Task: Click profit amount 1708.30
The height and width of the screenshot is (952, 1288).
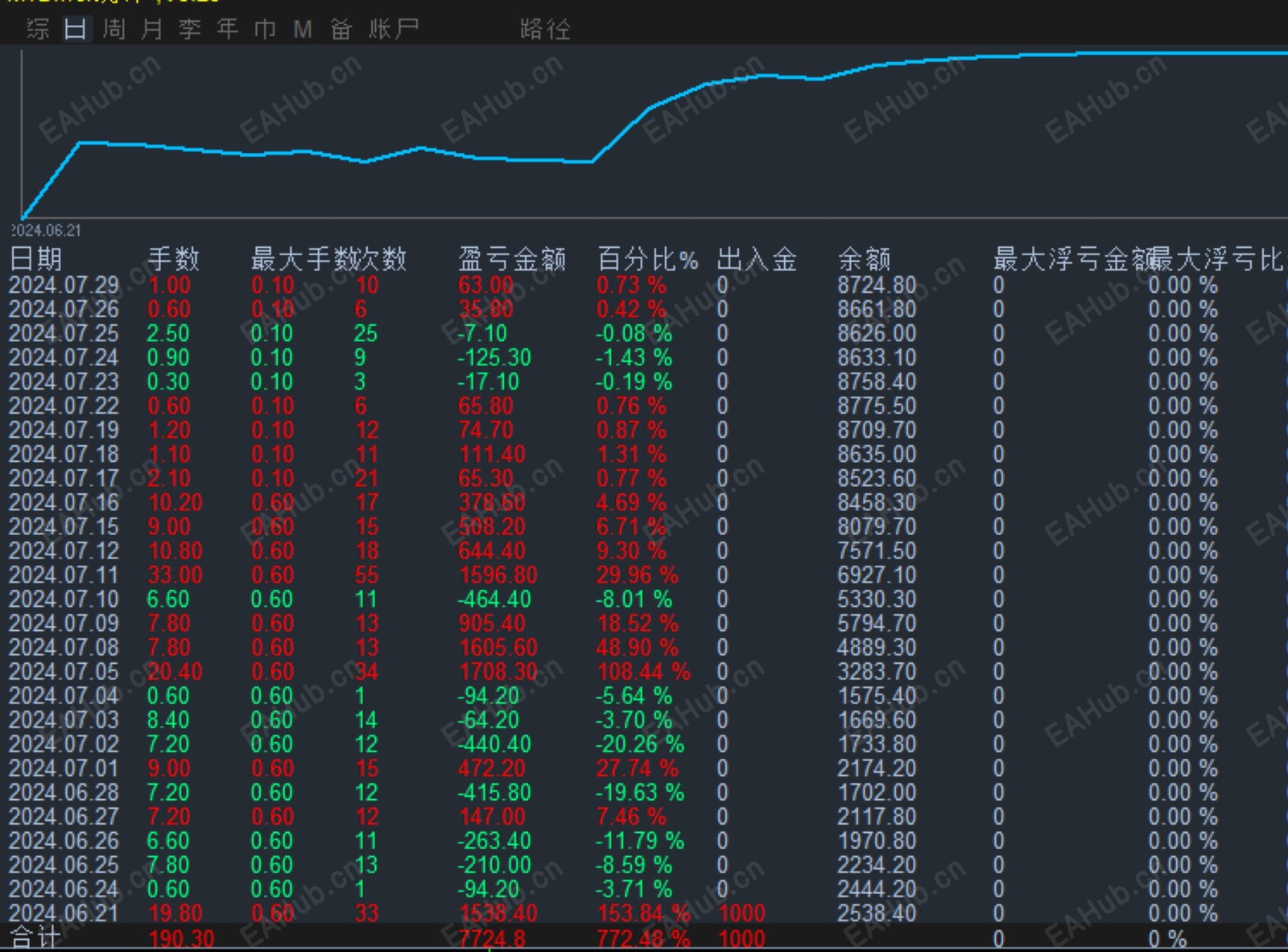Action: click(x=498, y=671)
